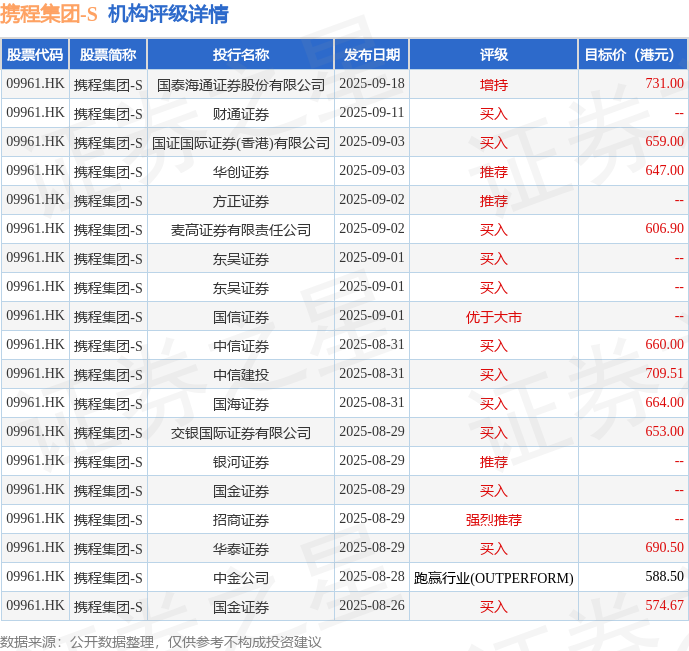The height and width of the screenshot is (651, 689).
Task: Click the 跑赢行业(OUTPERFORM) rating cell
Action: pos(493,578)
